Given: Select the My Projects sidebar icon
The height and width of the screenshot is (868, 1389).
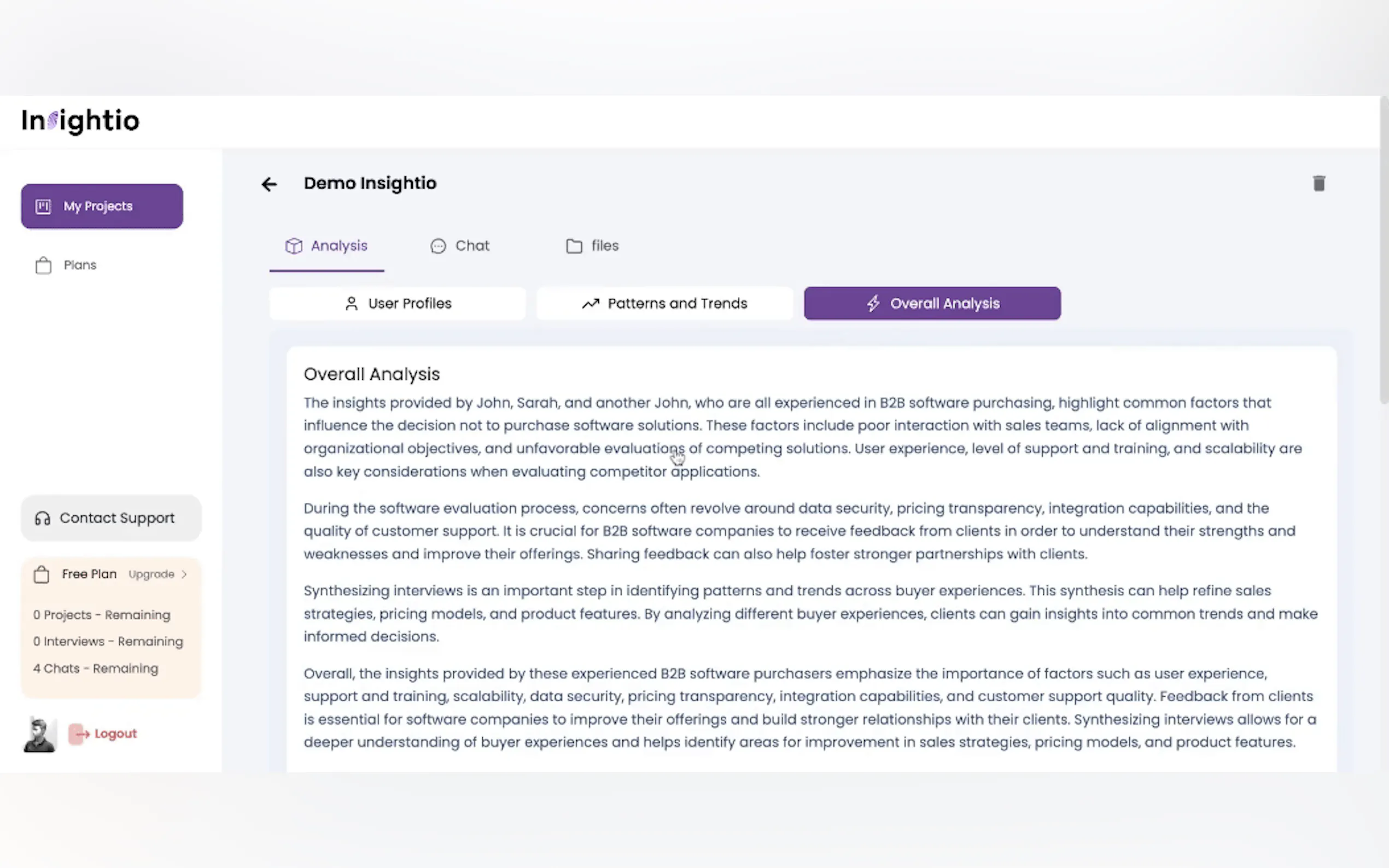Looking at the screenshot, I should (x=44, y=206).
